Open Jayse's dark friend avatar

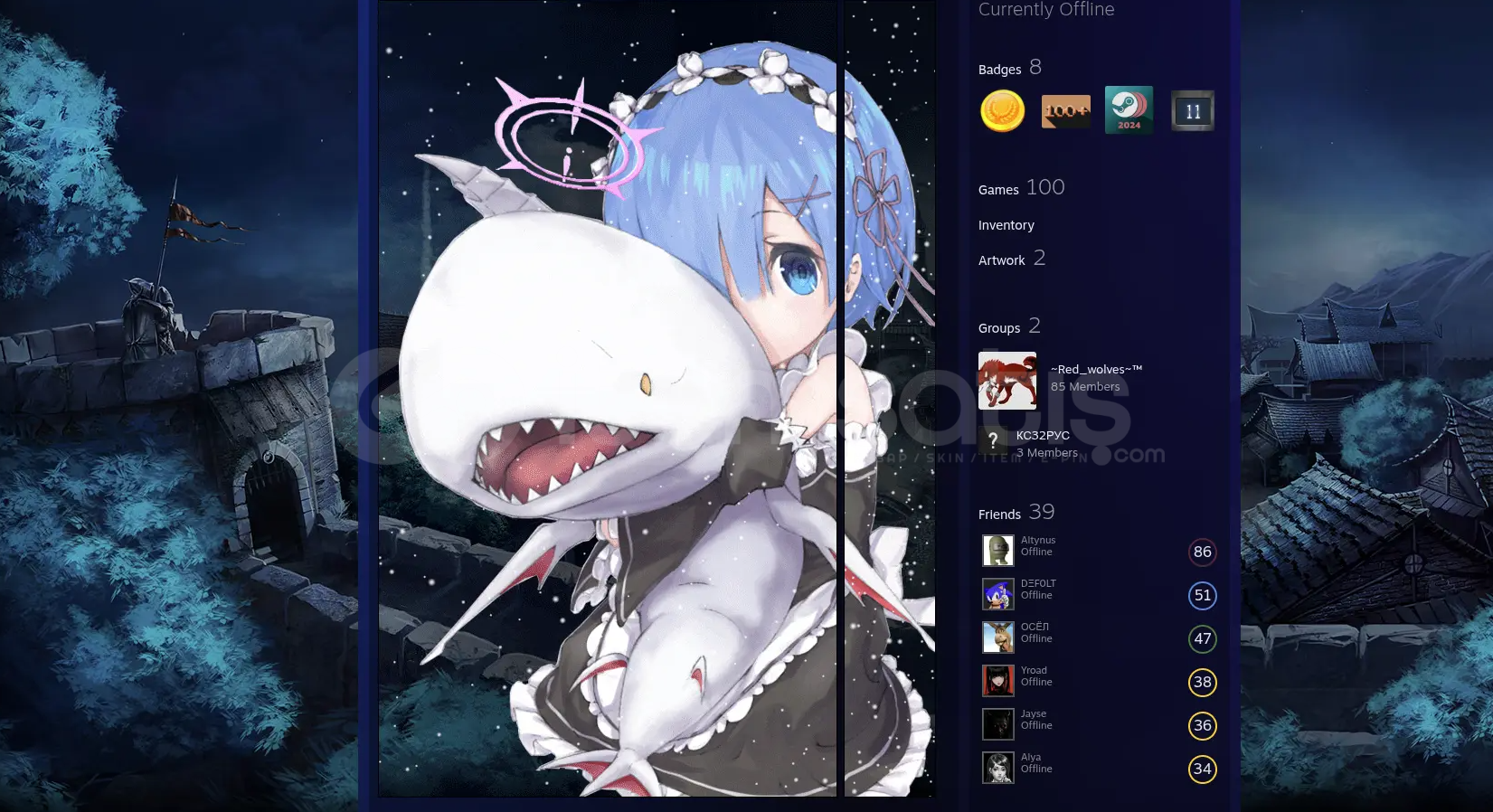(x=998, y=724)
